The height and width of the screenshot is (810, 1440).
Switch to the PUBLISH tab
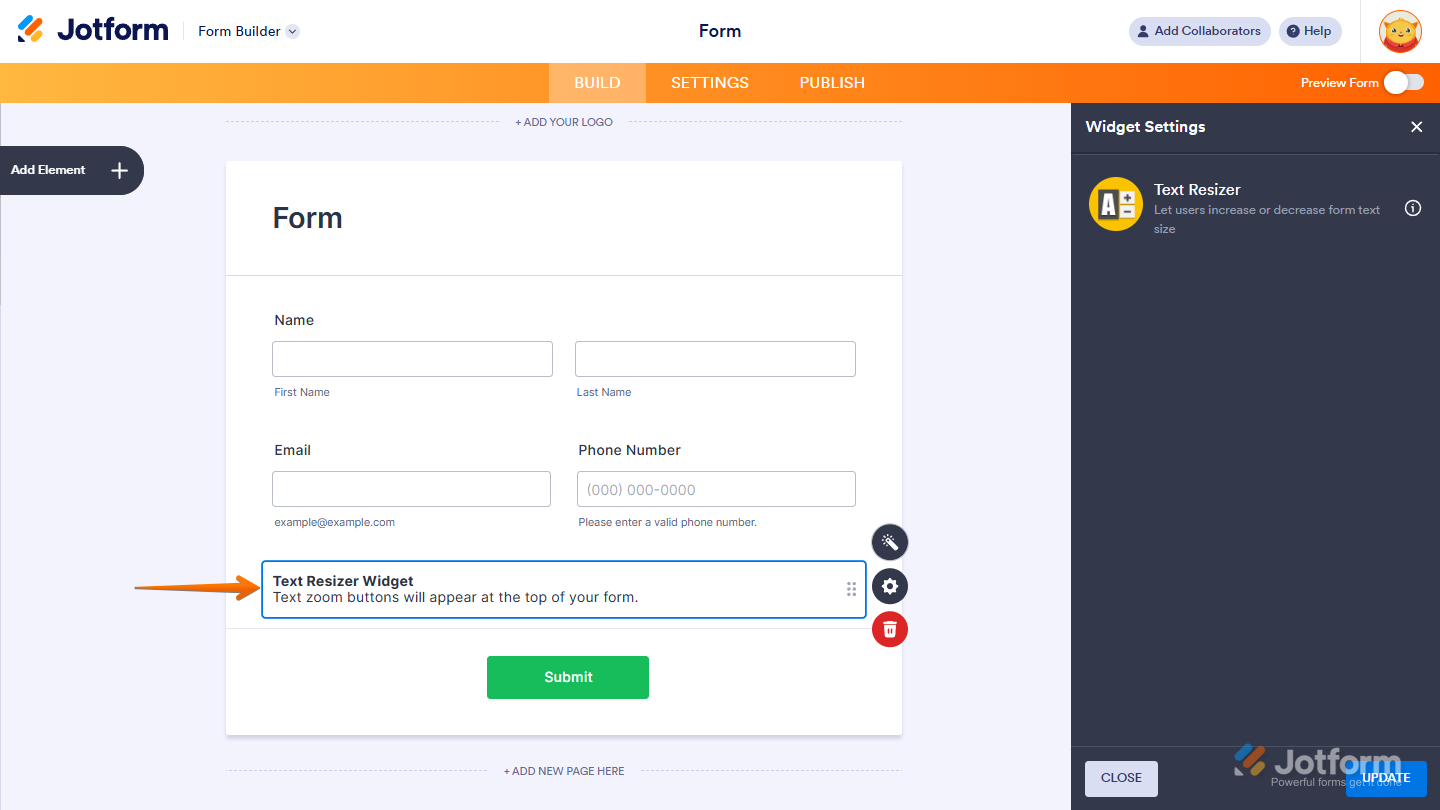point(831,82)
